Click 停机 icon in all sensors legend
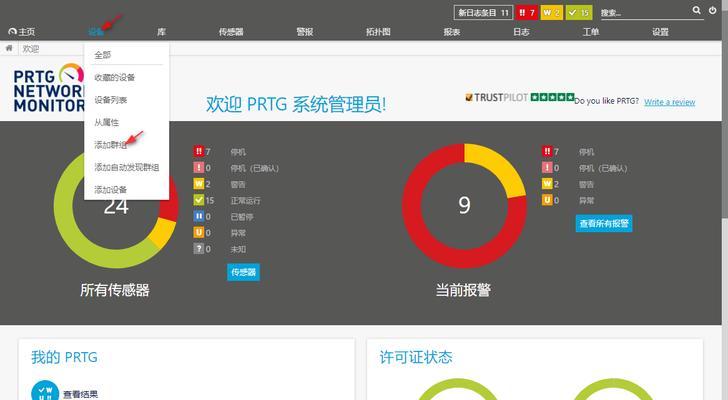This screenshot has width=728, height=400. point(199,151)
